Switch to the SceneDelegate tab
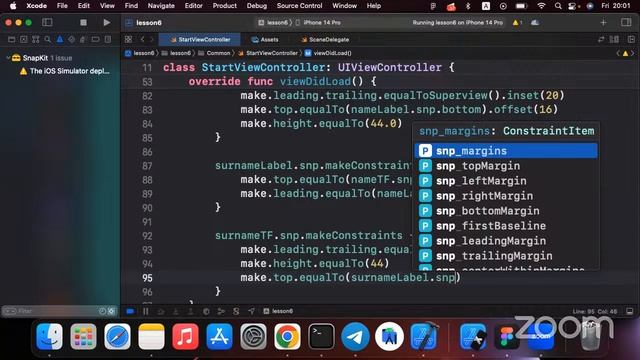Viewport: 640px width, 360px height. [325, 40]
